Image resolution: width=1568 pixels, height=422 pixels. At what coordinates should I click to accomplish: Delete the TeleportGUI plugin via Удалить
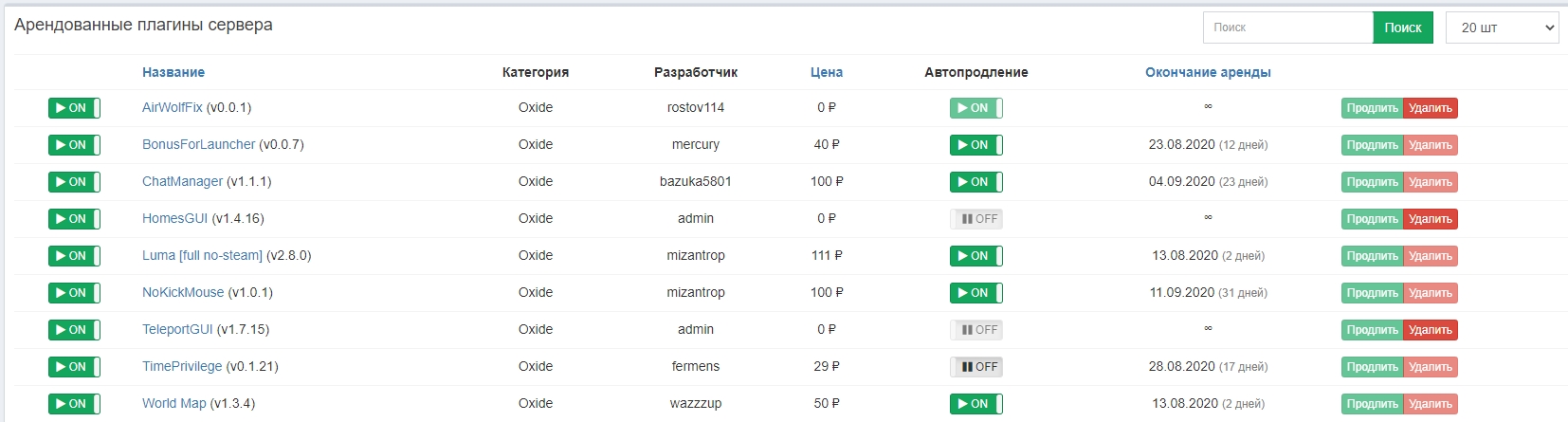point(1430,330)
